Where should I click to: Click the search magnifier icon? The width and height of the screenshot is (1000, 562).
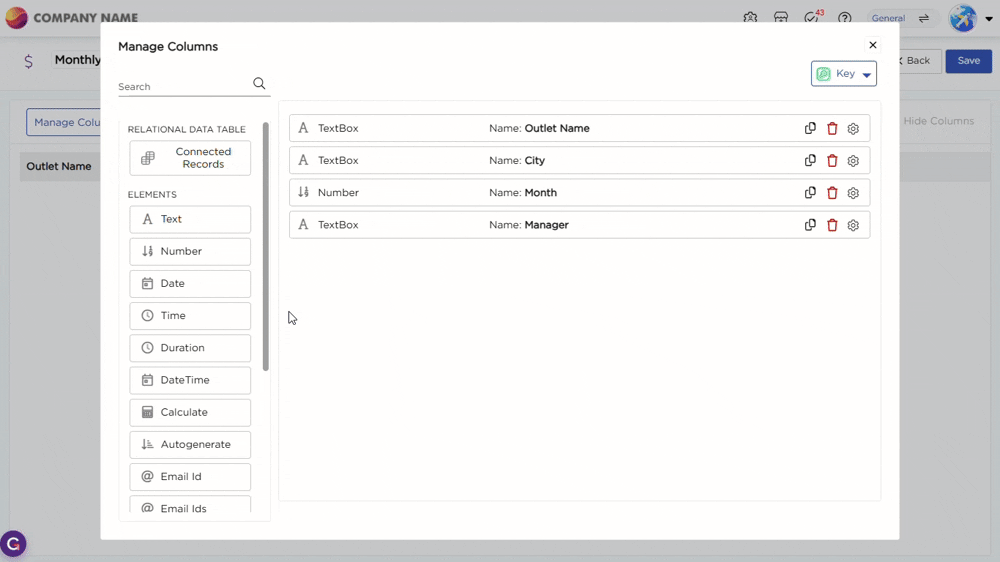coord(259,84)
